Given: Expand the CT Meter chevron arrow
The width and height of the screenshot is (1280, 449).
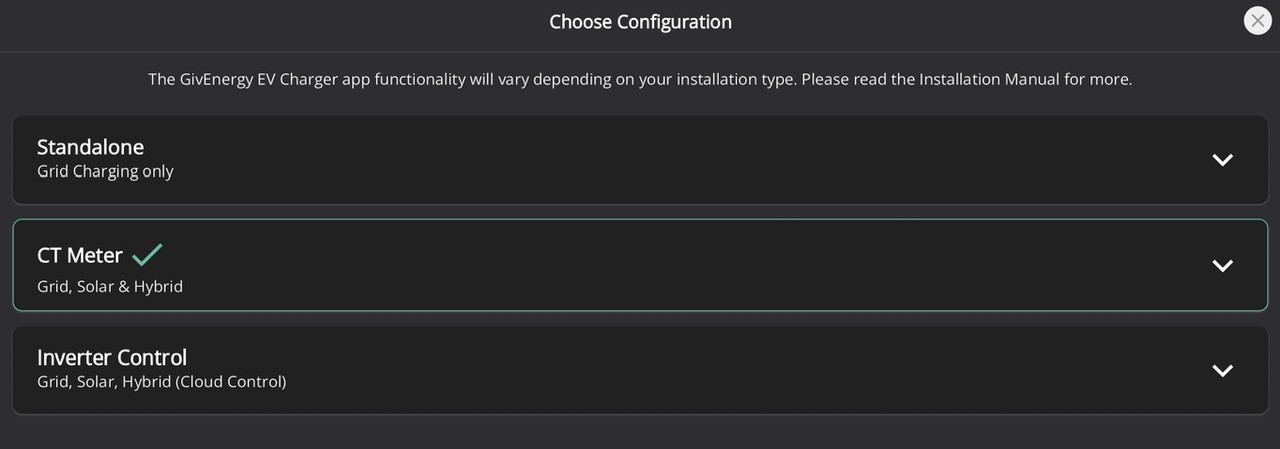Looking at the screenshot, I should point(1222,265).
